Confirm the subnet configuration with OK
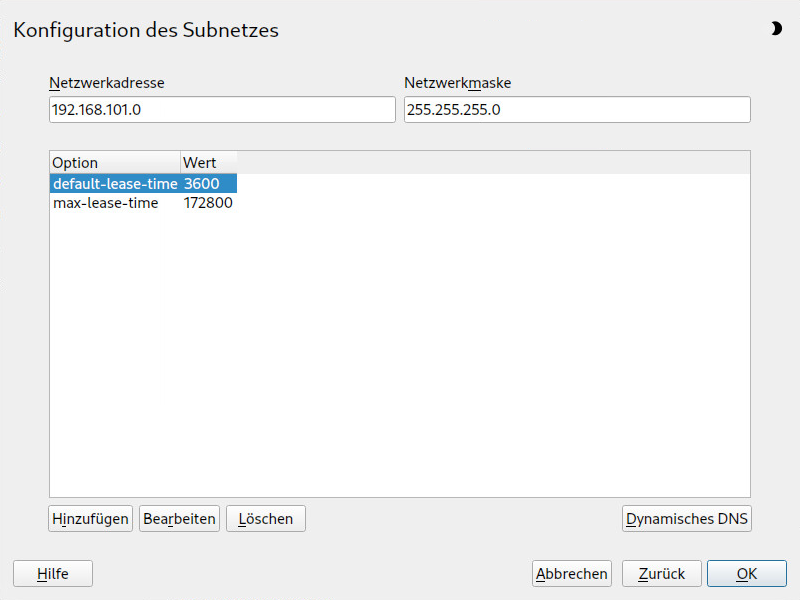Screen dimensions: 800x600 click(x=747, y=574)
